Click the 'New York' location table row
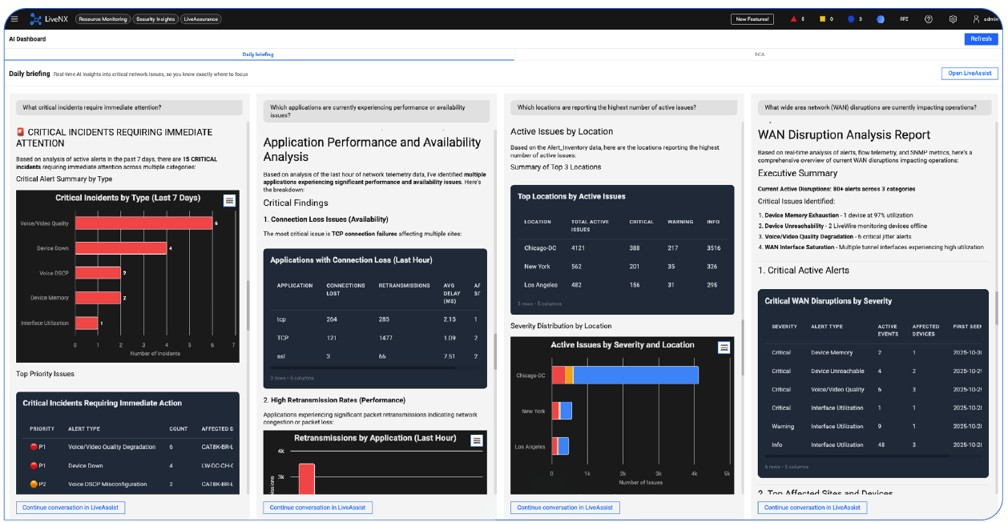Viewport: 1008px width, 522px height. tap(622, 266)
